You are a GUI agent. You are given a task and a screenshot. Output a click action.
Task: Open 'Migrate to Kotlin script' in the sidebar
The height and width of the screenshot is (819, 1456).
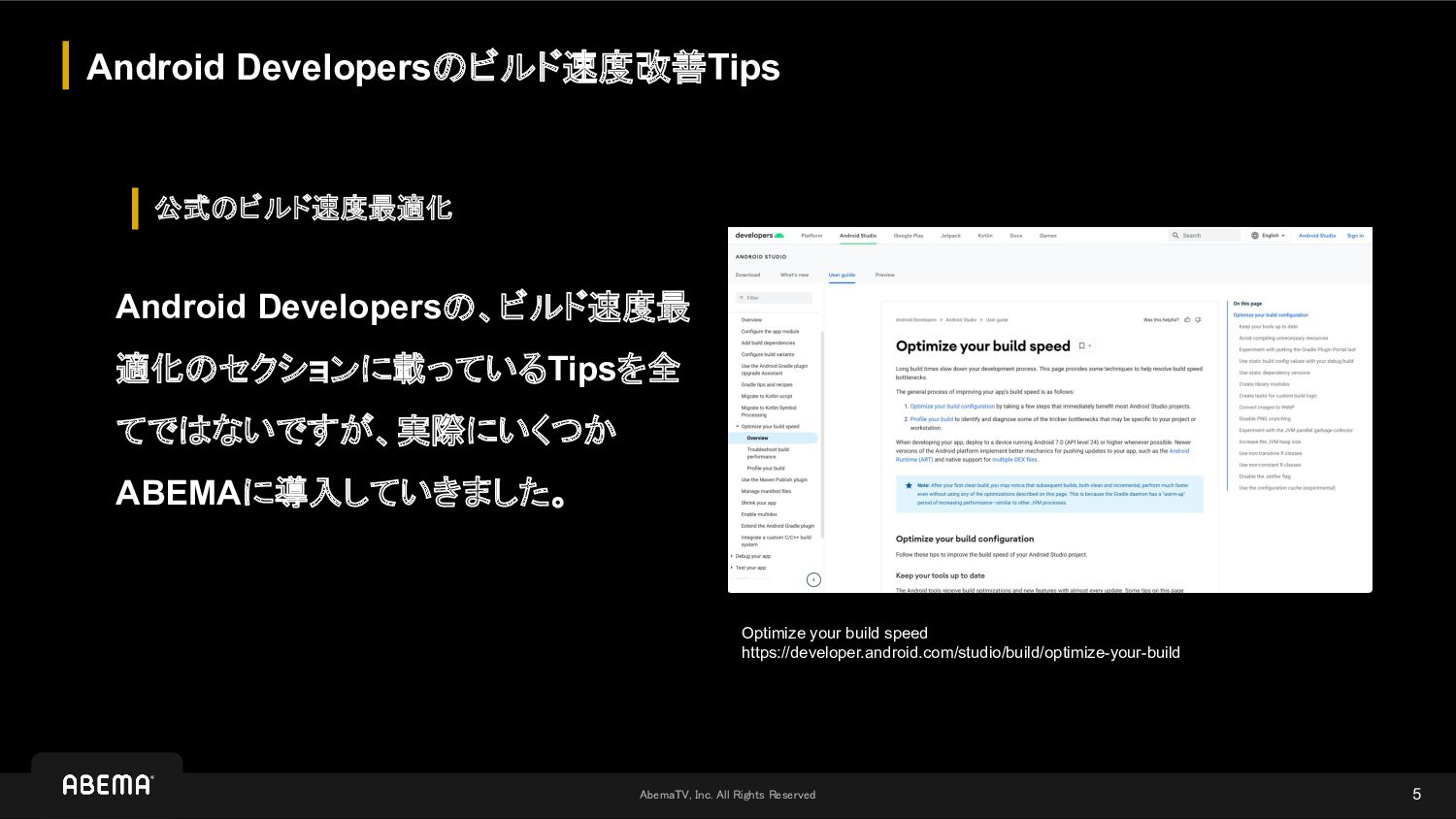767,396
